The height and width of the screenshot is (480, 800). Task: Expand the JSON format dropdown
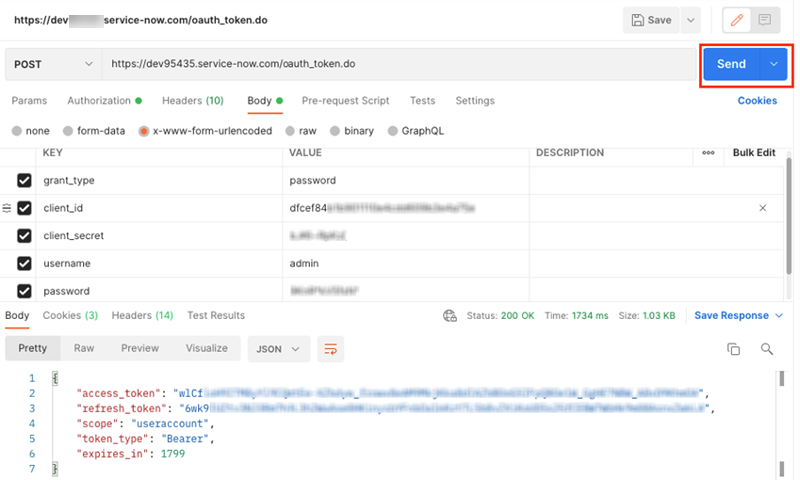(278, 348)
